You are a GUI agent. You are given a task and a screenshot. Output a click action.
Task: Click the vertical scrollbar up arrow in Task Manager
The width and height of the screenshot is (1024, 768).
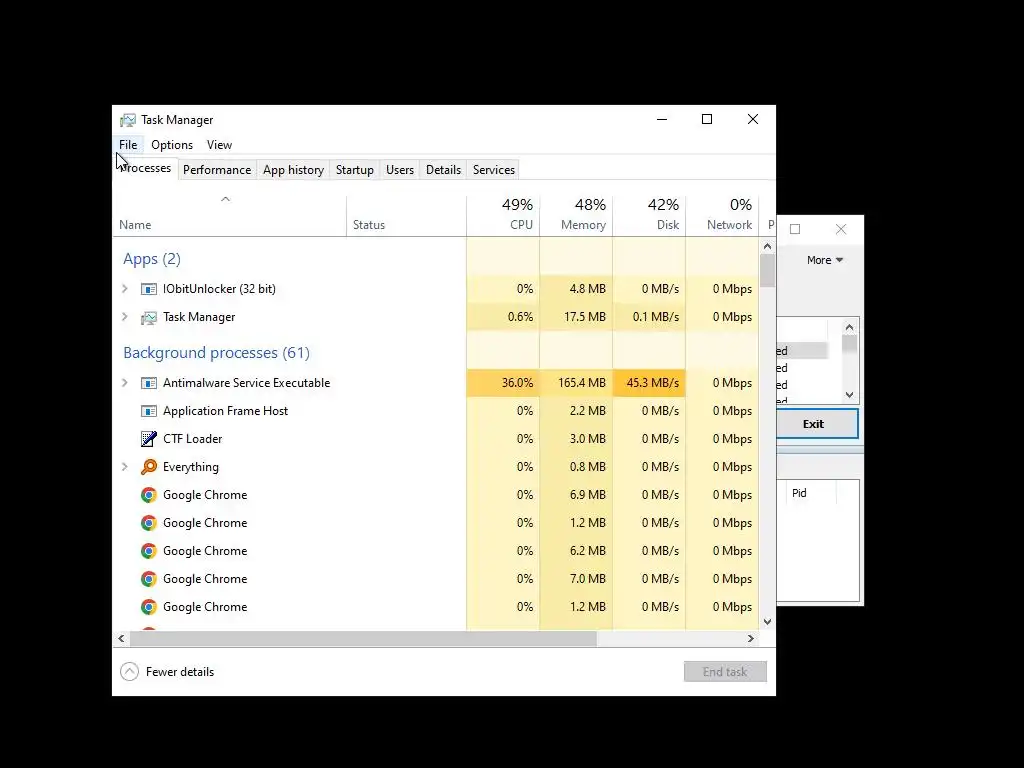[x=767, y=246]
